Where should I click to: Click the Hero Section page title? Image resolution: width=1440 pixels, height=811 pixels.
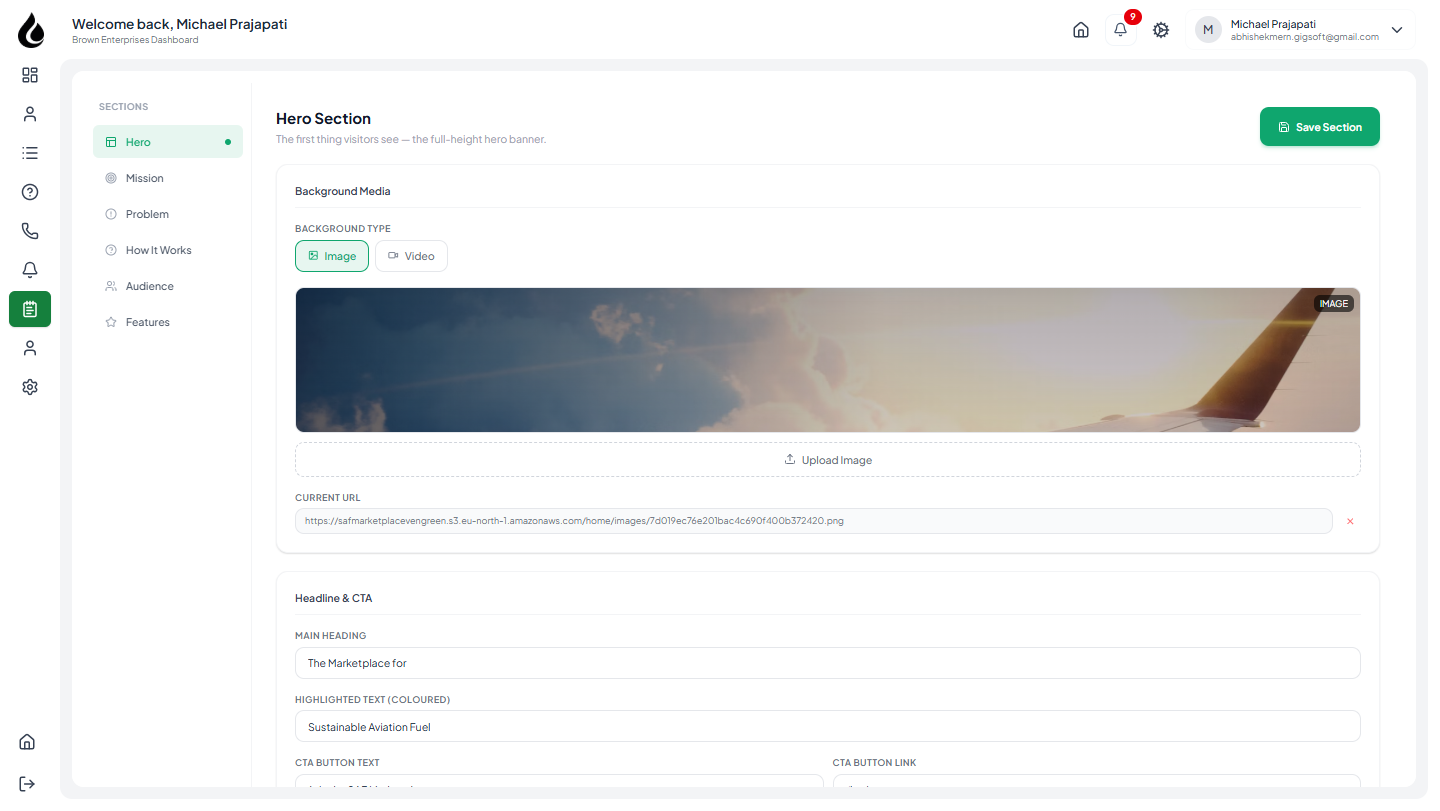(323, 118)
